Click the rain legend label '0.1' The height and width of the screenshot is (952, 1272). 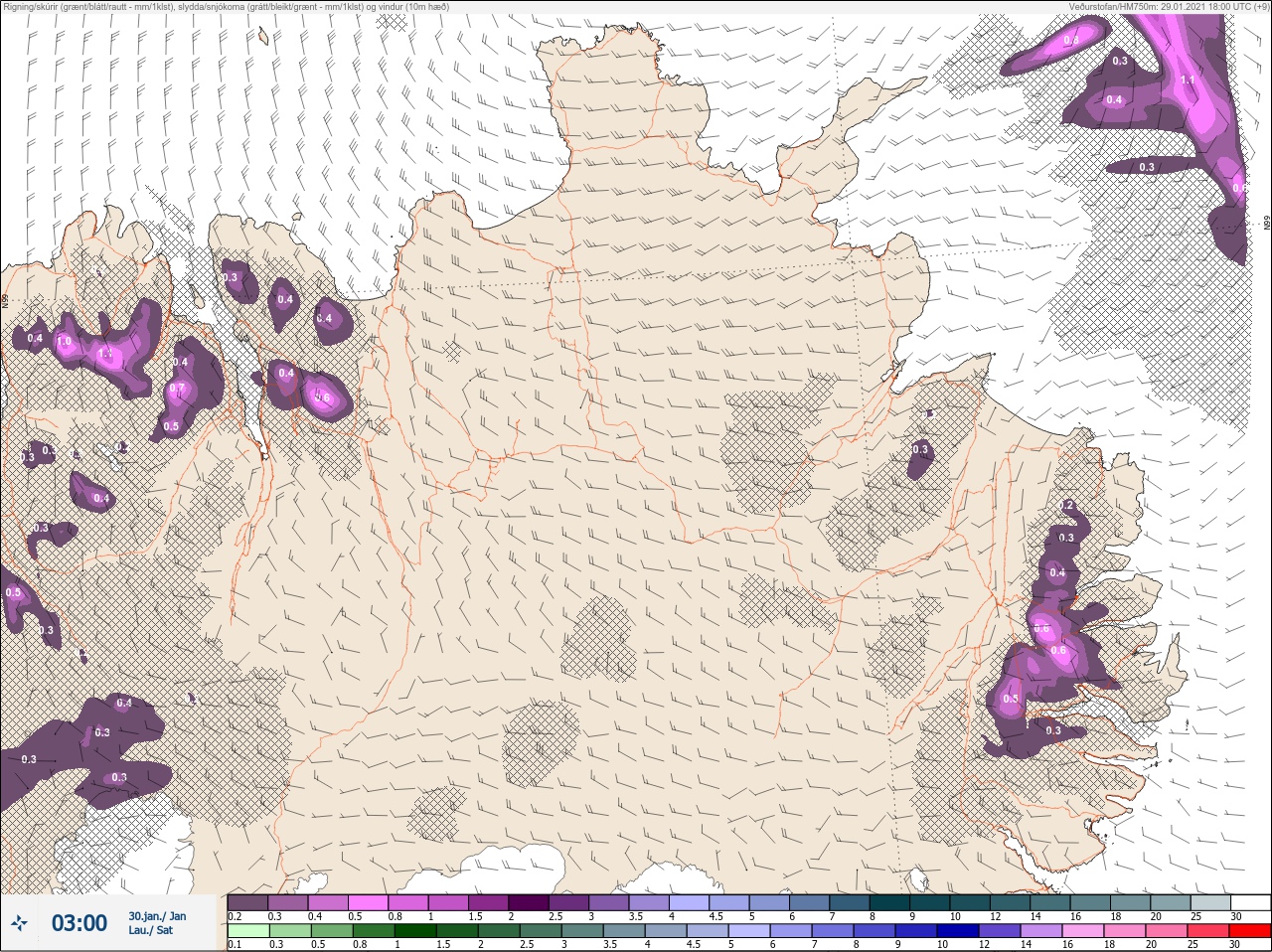pyautogui.click(x=235, y=945)
